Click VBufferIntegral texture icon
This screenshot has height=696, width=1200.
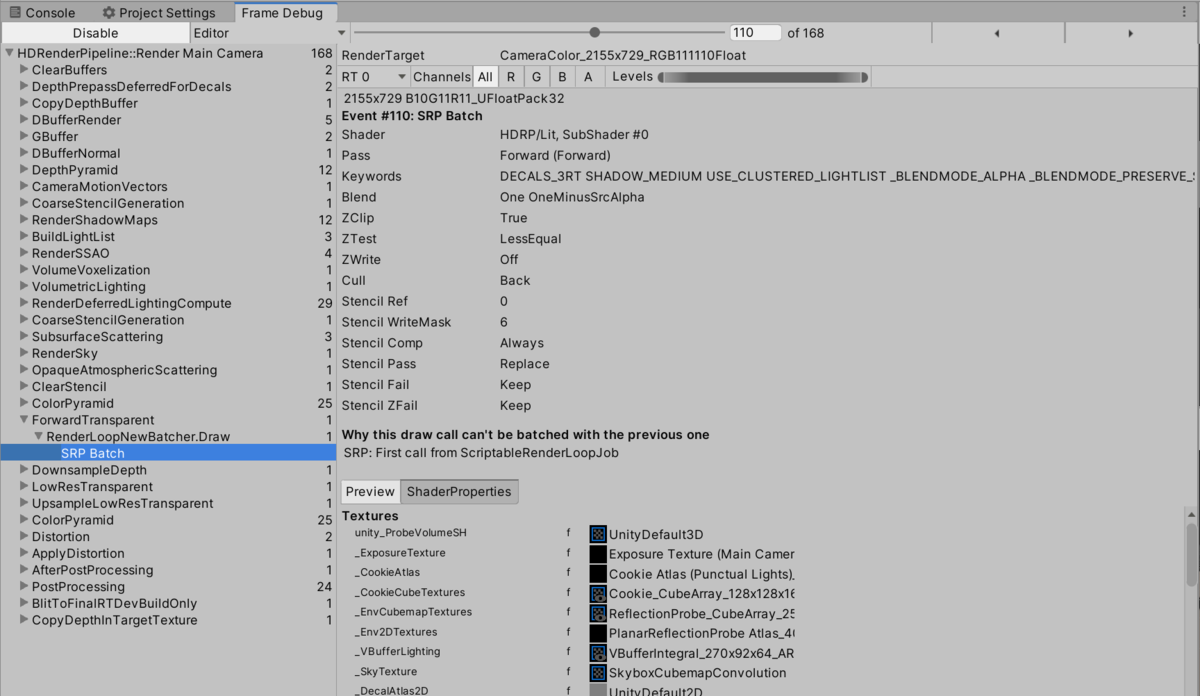point(598,652)
